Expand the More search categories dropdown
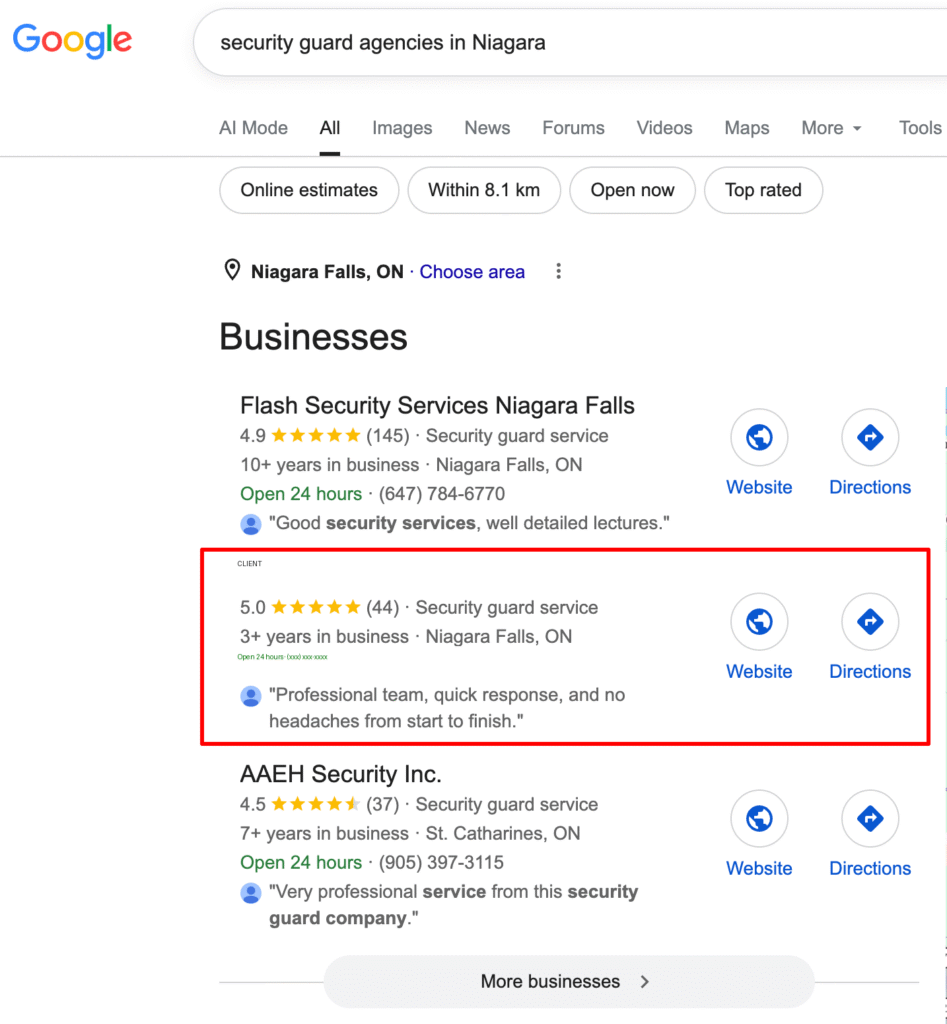The height and width of the screenshot is (1024, 947). pyautogui.click(x=831, y=128)
